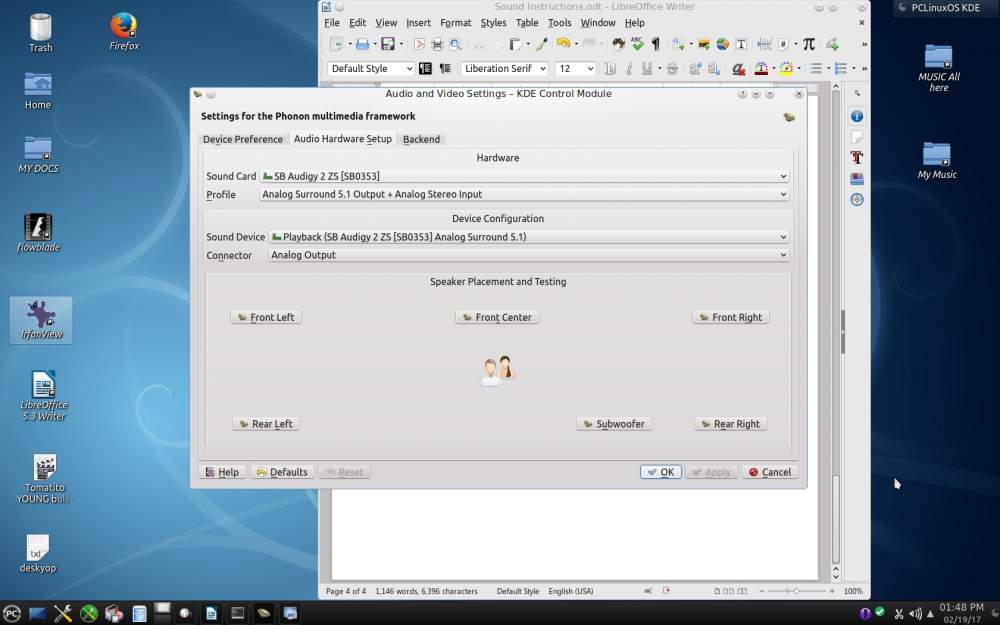Run spelling check with ABC icon
This screenshot has width=1000, height=625.
pos(636,44)
